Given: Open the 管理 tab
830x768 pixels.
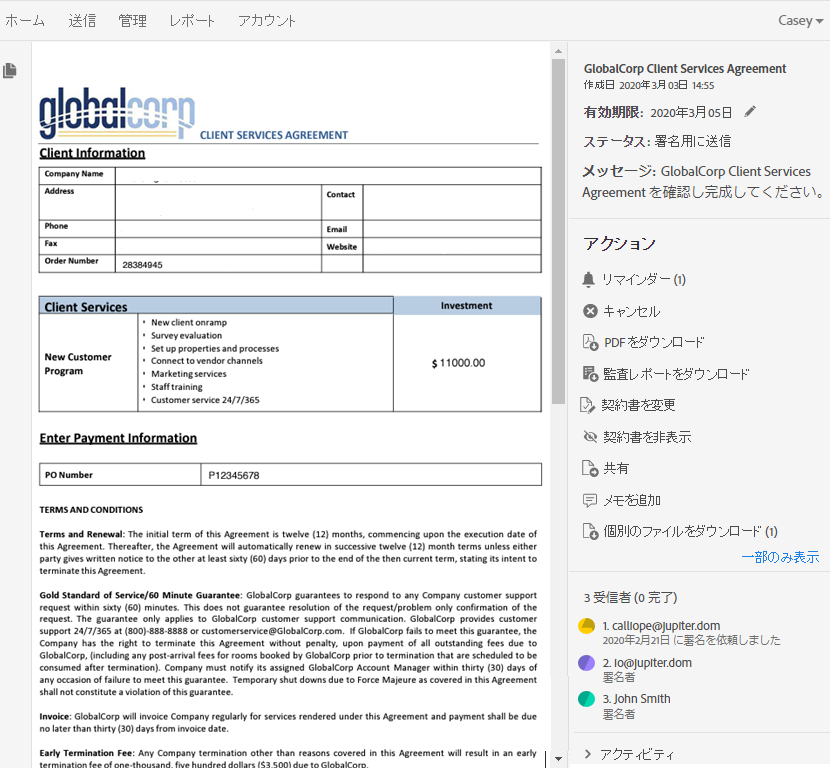Looking at the screenshot, I should point(132,21).
